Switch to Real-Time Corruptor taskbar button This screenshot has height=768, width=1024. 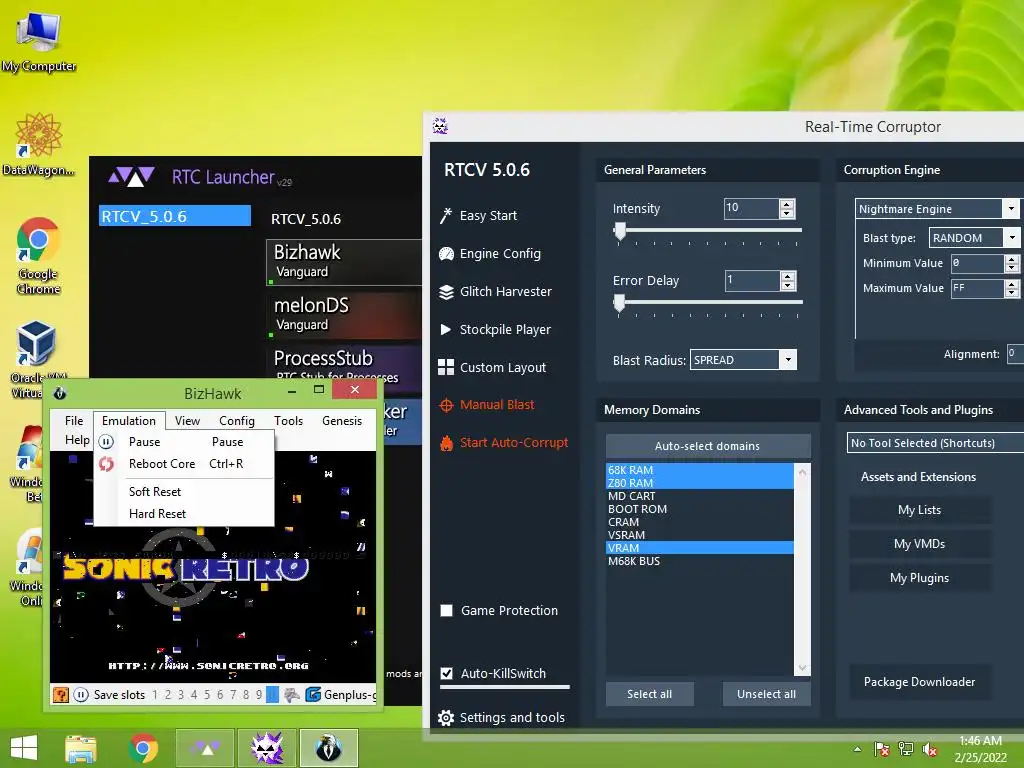tap(267, 748)
